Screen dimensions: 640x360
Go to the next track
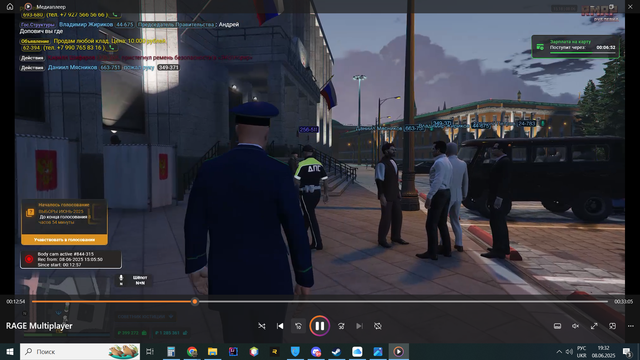[359, 326]
